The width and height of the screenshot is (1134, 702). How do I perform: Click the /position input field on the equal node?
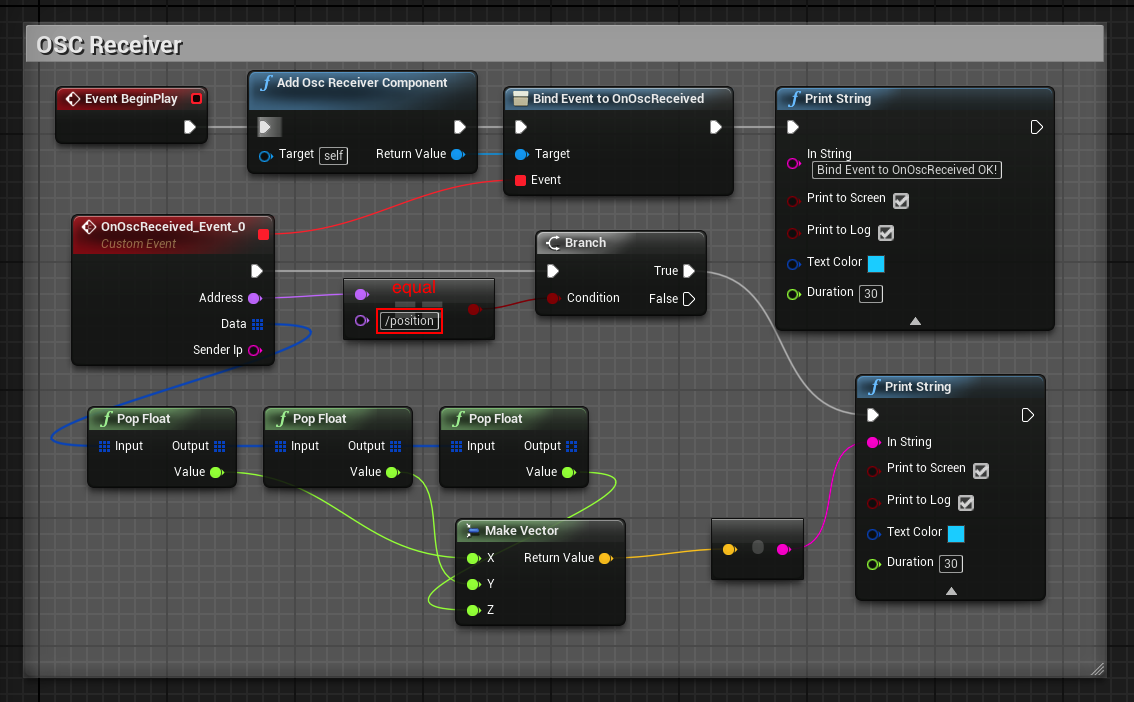pos(410,320)
